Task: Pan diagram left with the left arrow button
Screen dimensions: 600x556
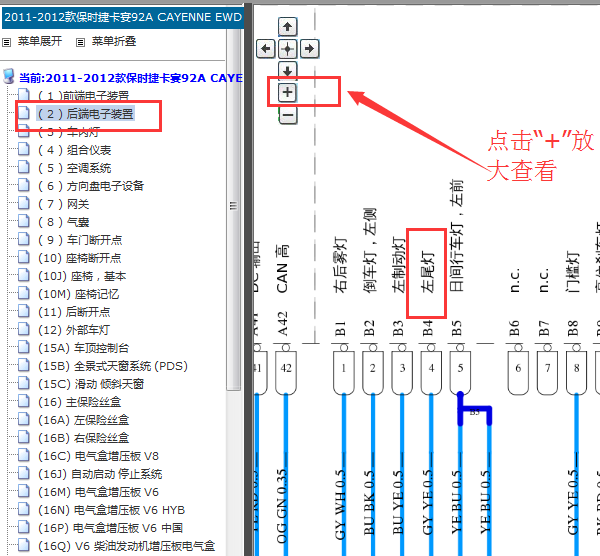Action: (265, 49)
